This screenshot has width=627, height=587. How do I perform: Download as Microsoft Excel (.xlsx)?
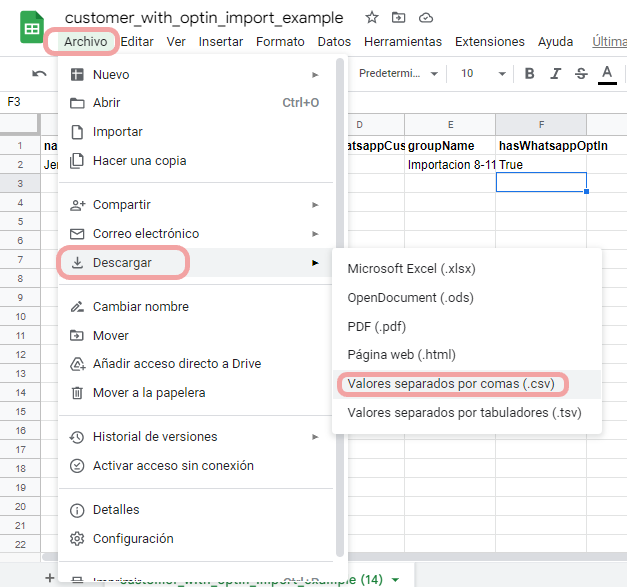point(467,269)
